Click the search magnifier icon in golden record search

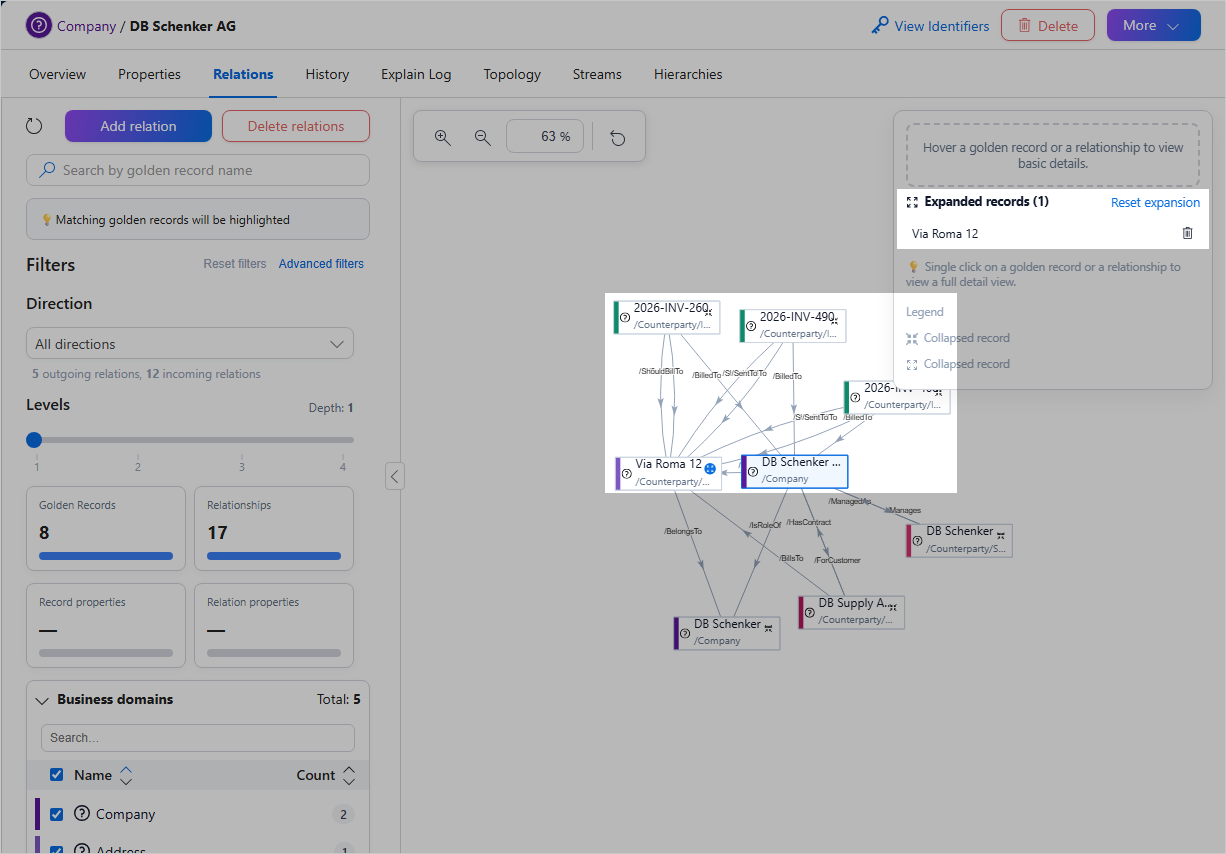tap(47, 170)
